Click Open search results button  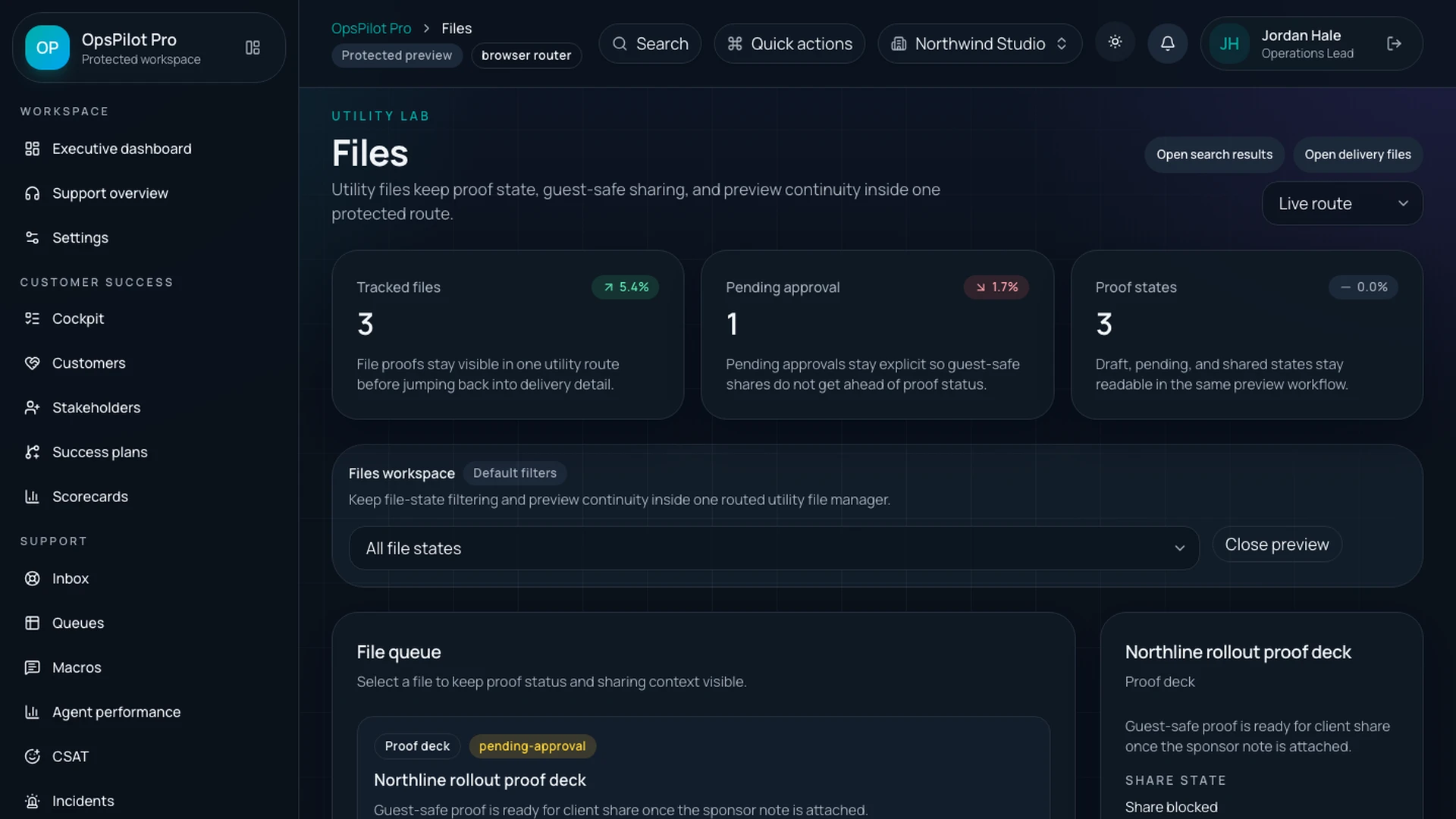pos(1214,155)
